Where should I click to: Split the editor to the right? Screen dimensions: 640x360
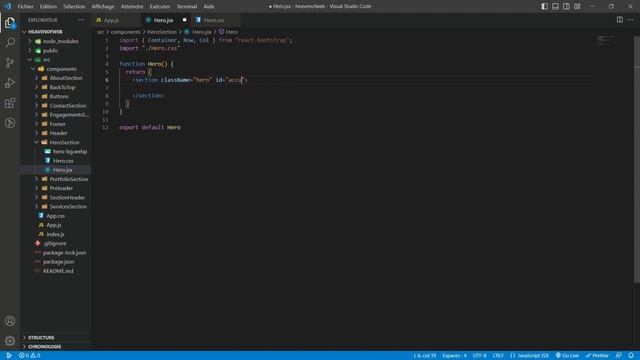tap(620, 20)
